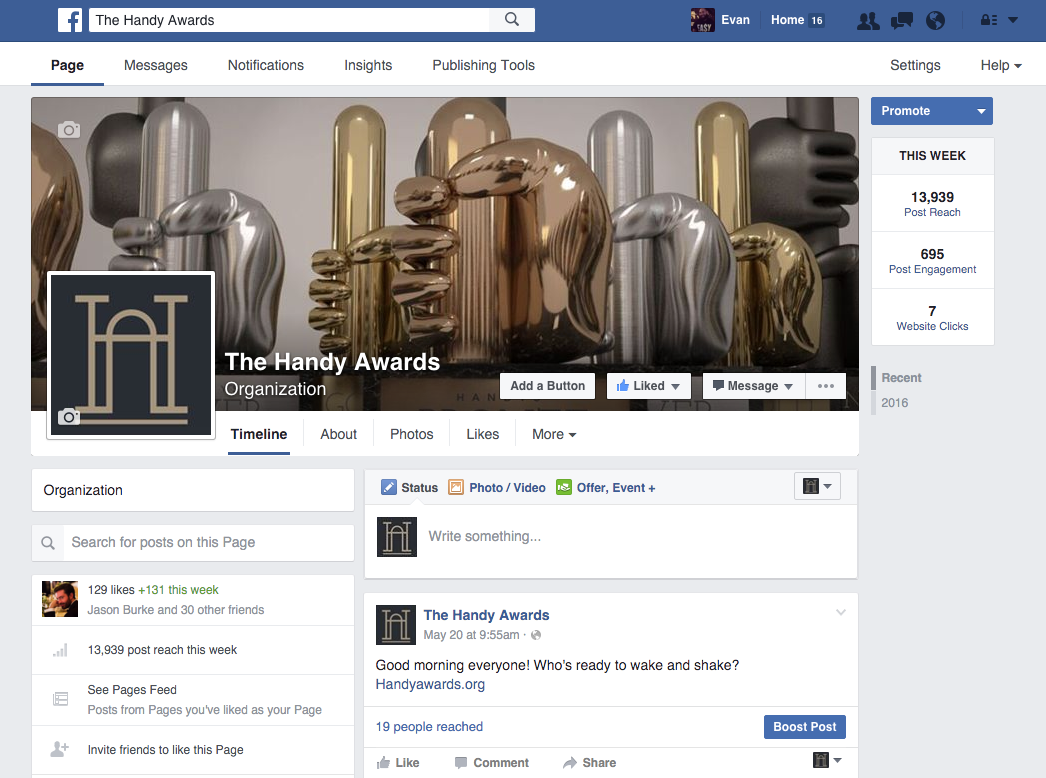Open the Liked dropdown button
The width and height of the screenshot is (1046, 778).
click(648, 386)
